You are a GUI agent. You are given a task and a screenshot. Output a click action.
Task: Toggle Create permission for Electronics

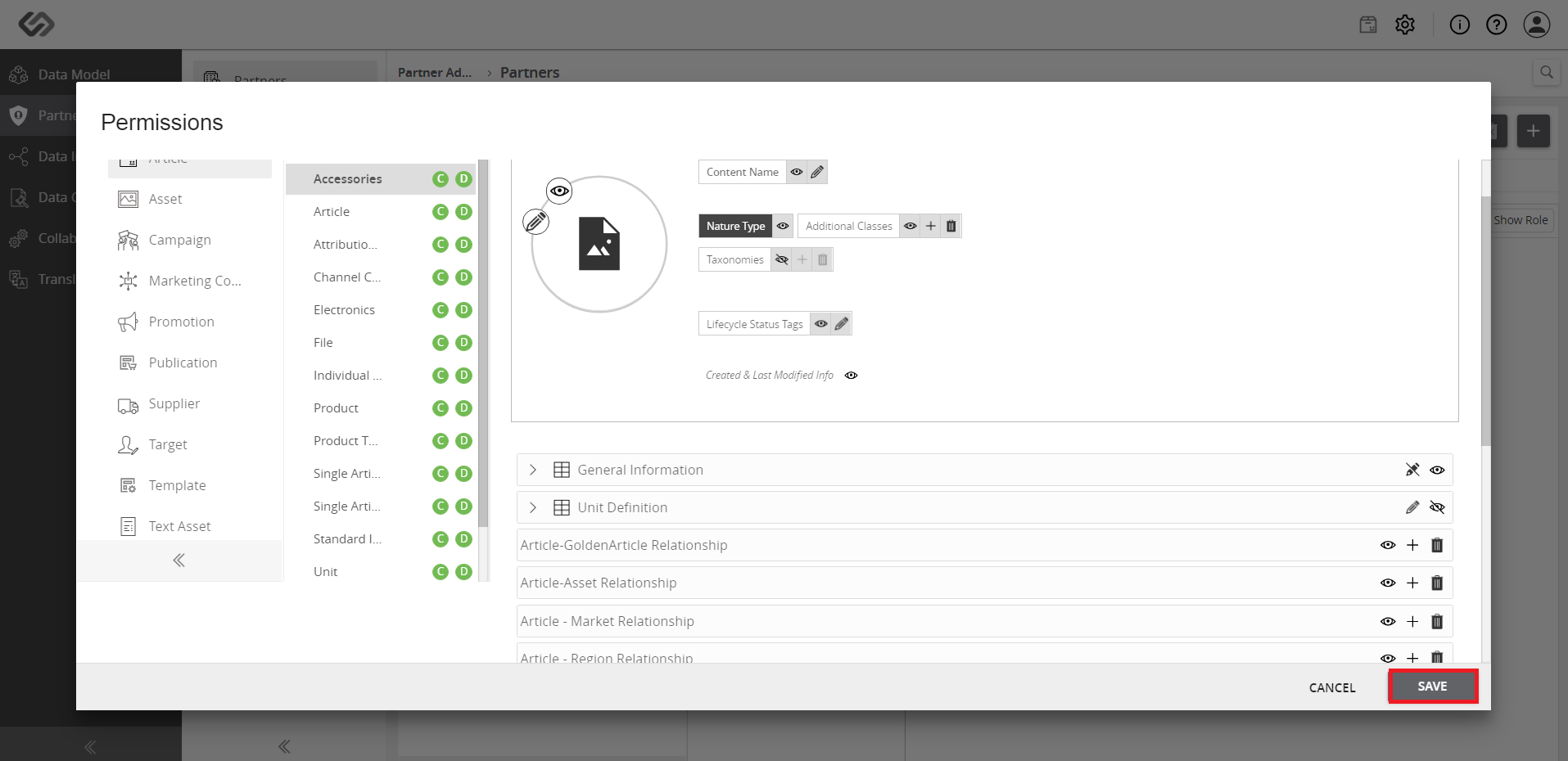tap(441, 309)
